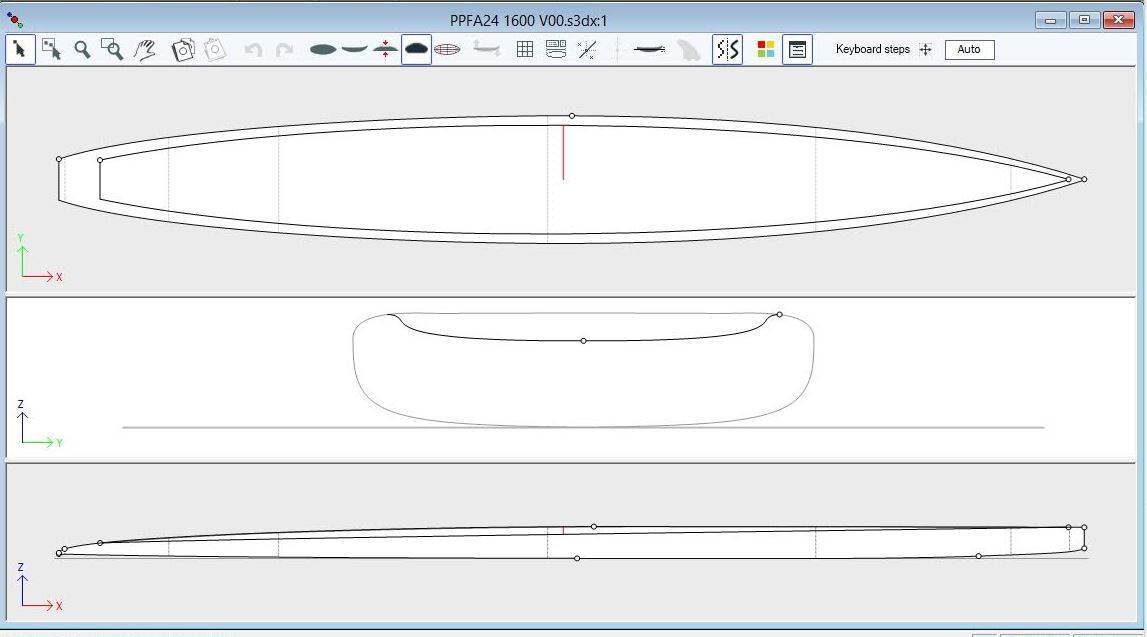Toggle the properties panel window icon
The height and width of the screenshot is (637, 1147).
click(x=797, y=49)
